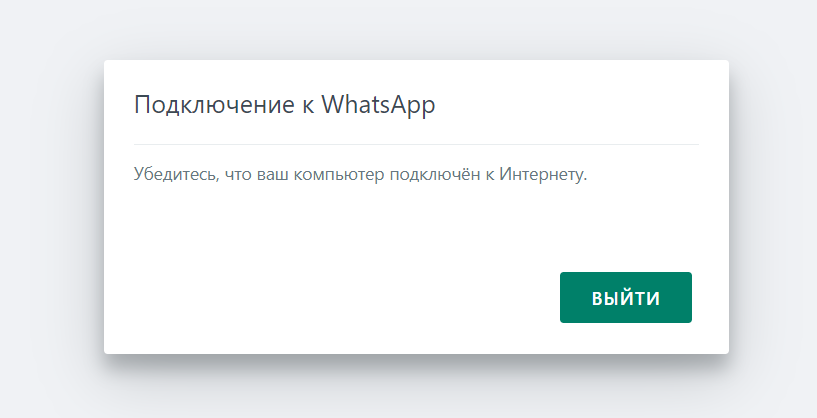This screenshot has height=418, width=817.
Task: Click the word Убедитесь in the message
Action: tap(177, 174)
